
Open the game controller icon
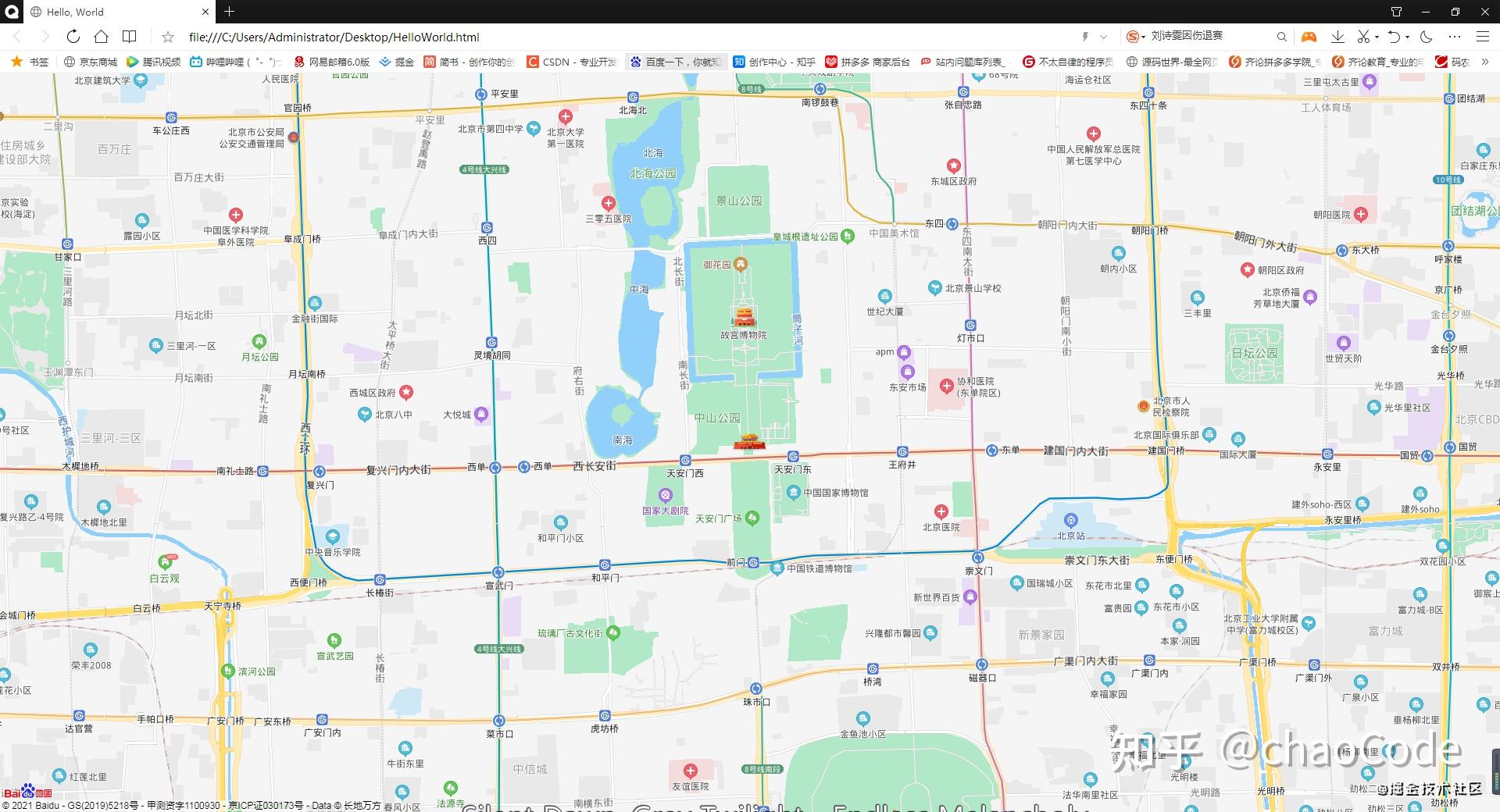(x=1309, y=37)
